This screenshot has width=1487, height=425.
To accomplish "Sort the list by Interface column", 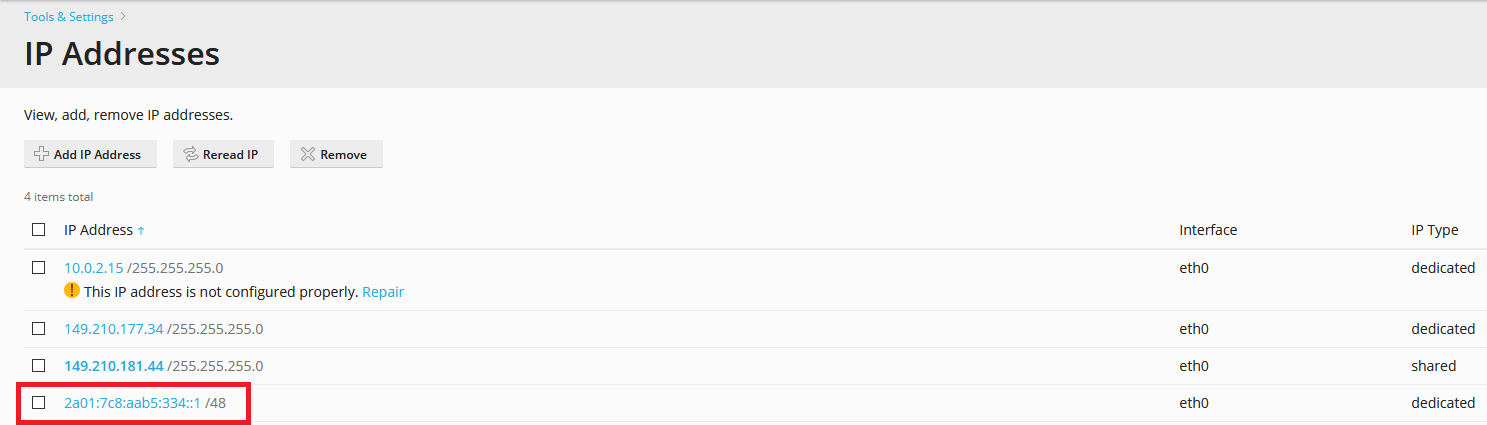I will click(1208, 230).
